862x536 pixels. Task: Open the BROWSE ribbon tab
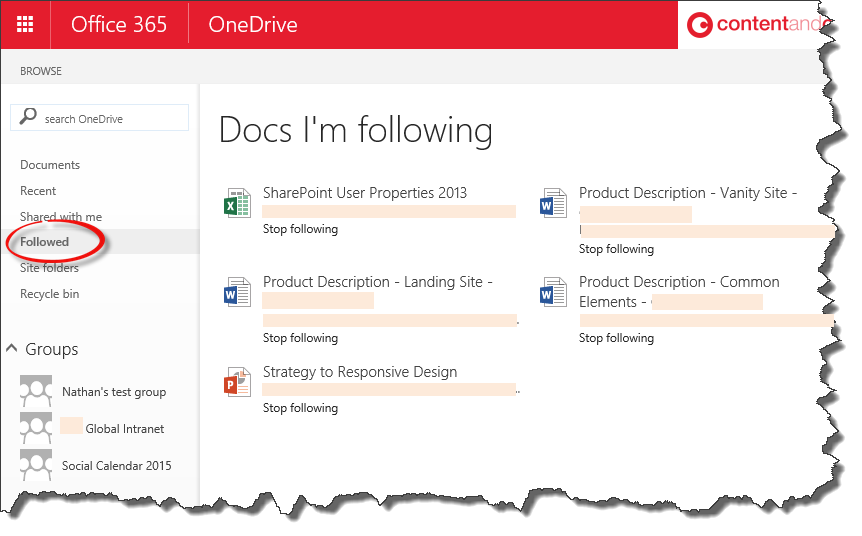(x=41, y=71)
